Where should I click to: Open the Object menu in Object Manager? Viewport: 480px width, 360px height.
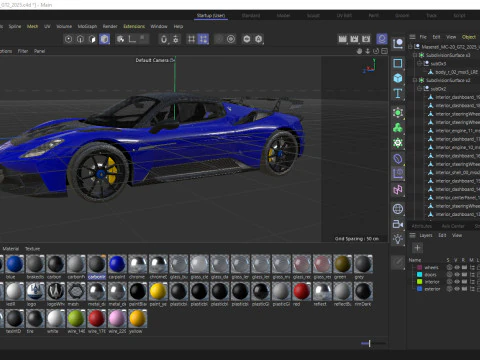pyautogui.click(x=469, y=37)
